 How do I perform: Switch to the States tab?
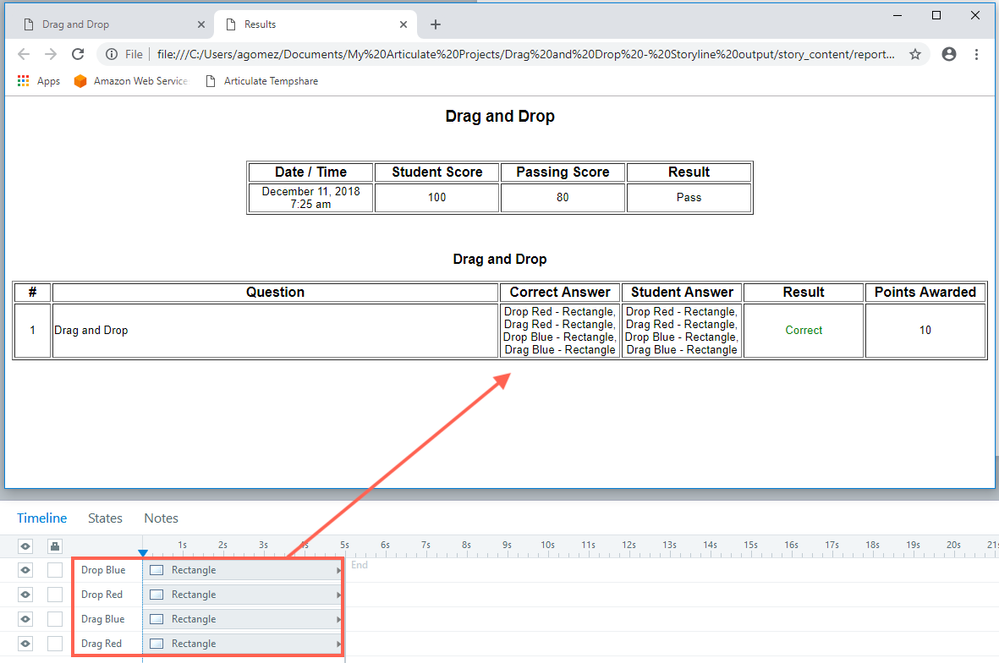[x=105, y=518]
